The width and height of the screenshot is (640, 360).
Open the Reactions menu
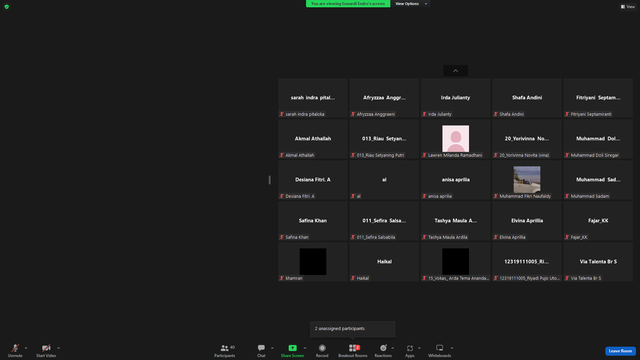point(383,350)
